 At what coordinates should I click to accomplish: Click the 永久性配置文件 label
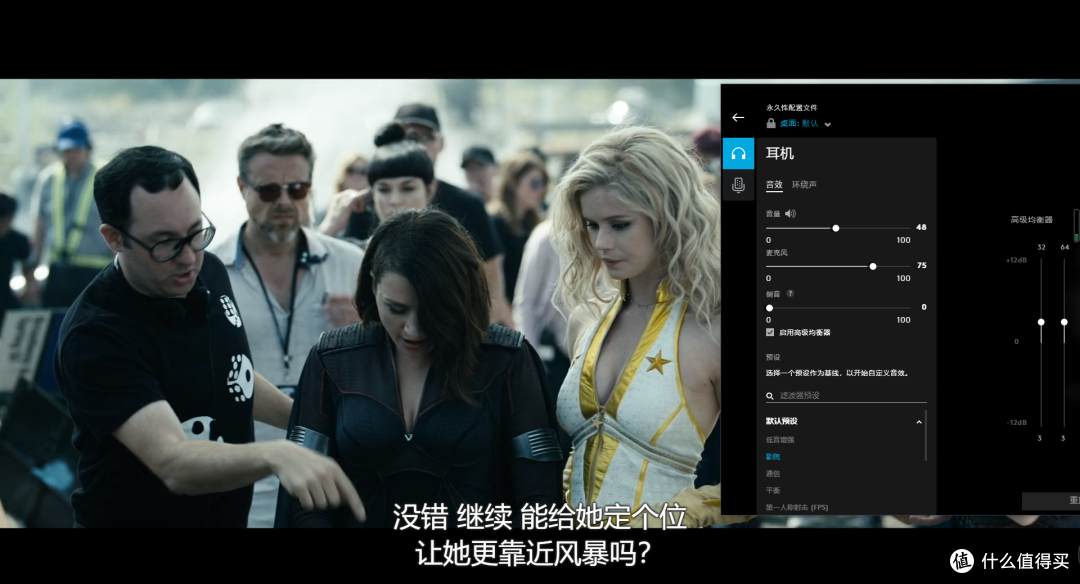(791, 108)
